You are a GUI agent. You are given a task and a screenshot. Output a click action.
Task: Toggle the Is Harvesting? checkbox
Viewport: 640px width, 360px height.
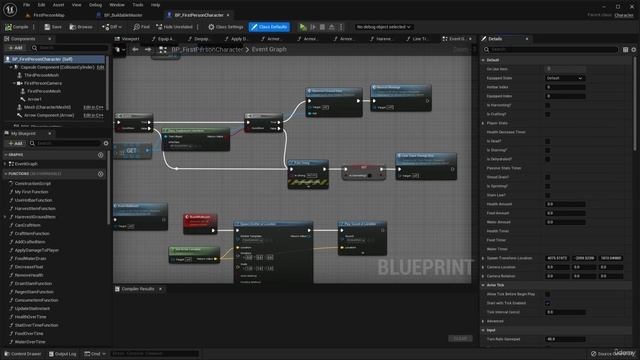548,105
